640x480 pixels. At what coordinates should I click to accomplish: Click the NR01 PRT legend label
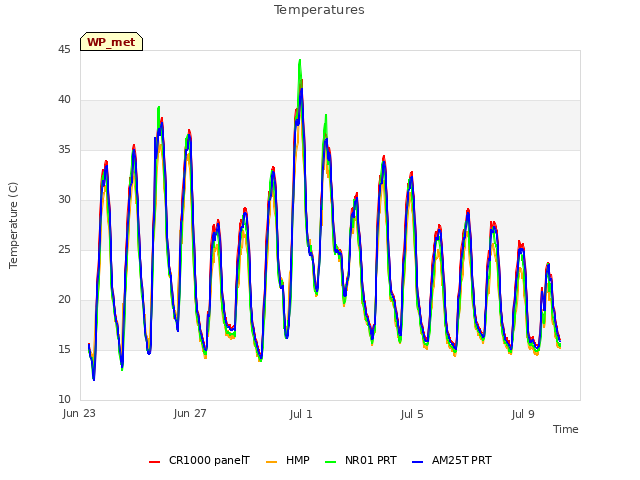(371, 460)
